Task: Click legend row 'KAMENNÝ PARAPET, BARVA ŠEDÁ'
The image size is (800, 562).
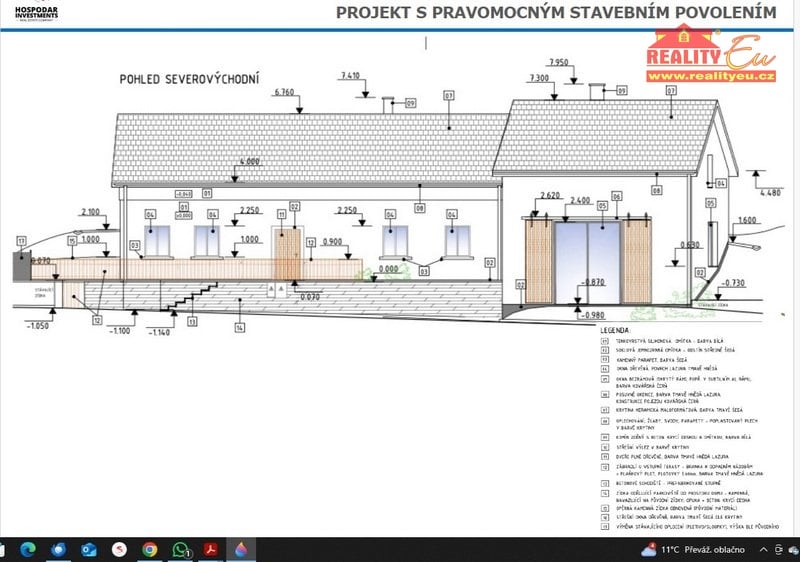Action: click(644, 360)
